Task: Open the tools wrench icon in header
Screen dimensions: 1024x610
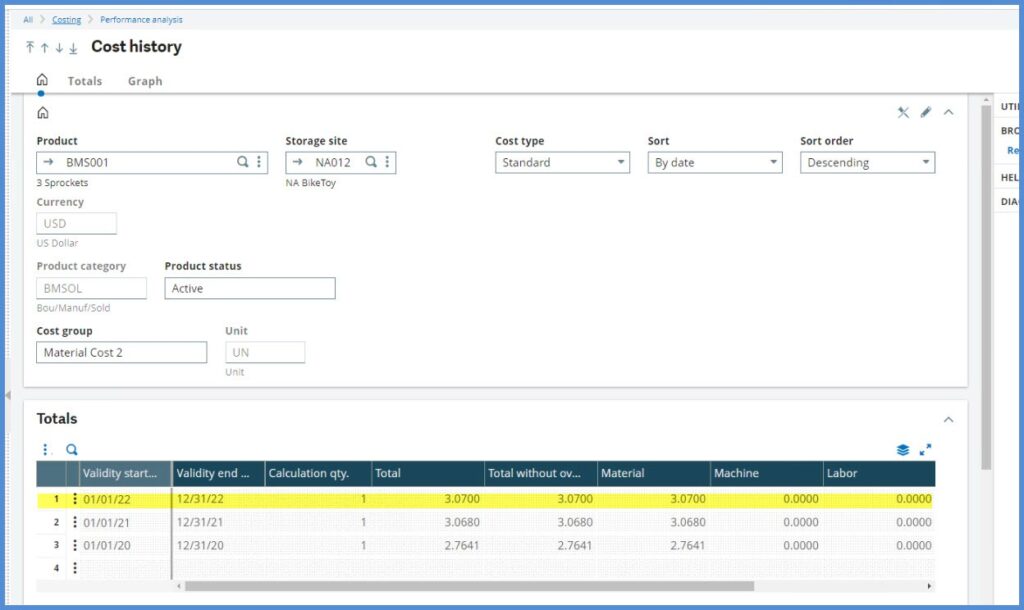Action: click(x=903, y=112)
